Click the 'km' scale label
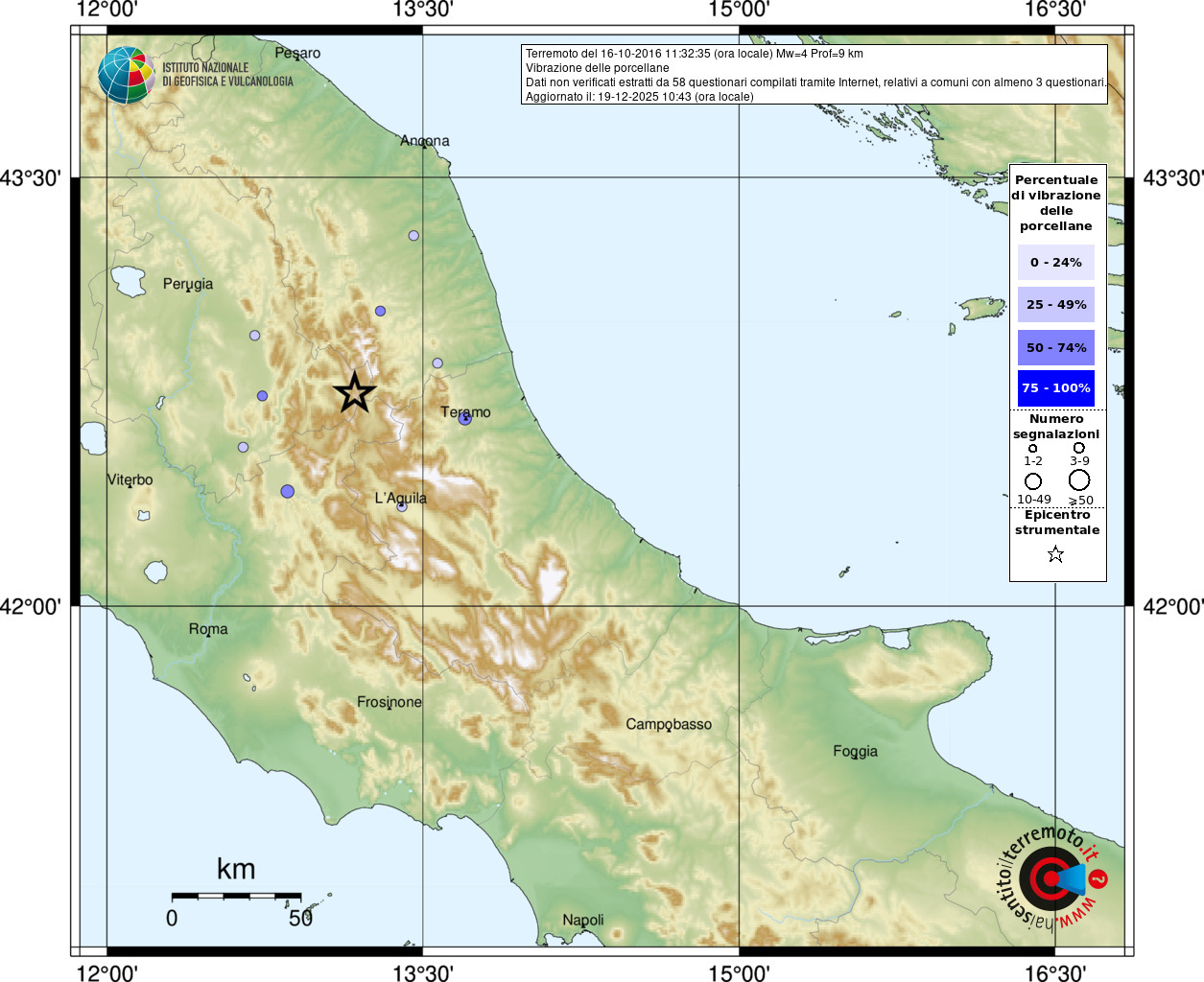 [236, 869]
